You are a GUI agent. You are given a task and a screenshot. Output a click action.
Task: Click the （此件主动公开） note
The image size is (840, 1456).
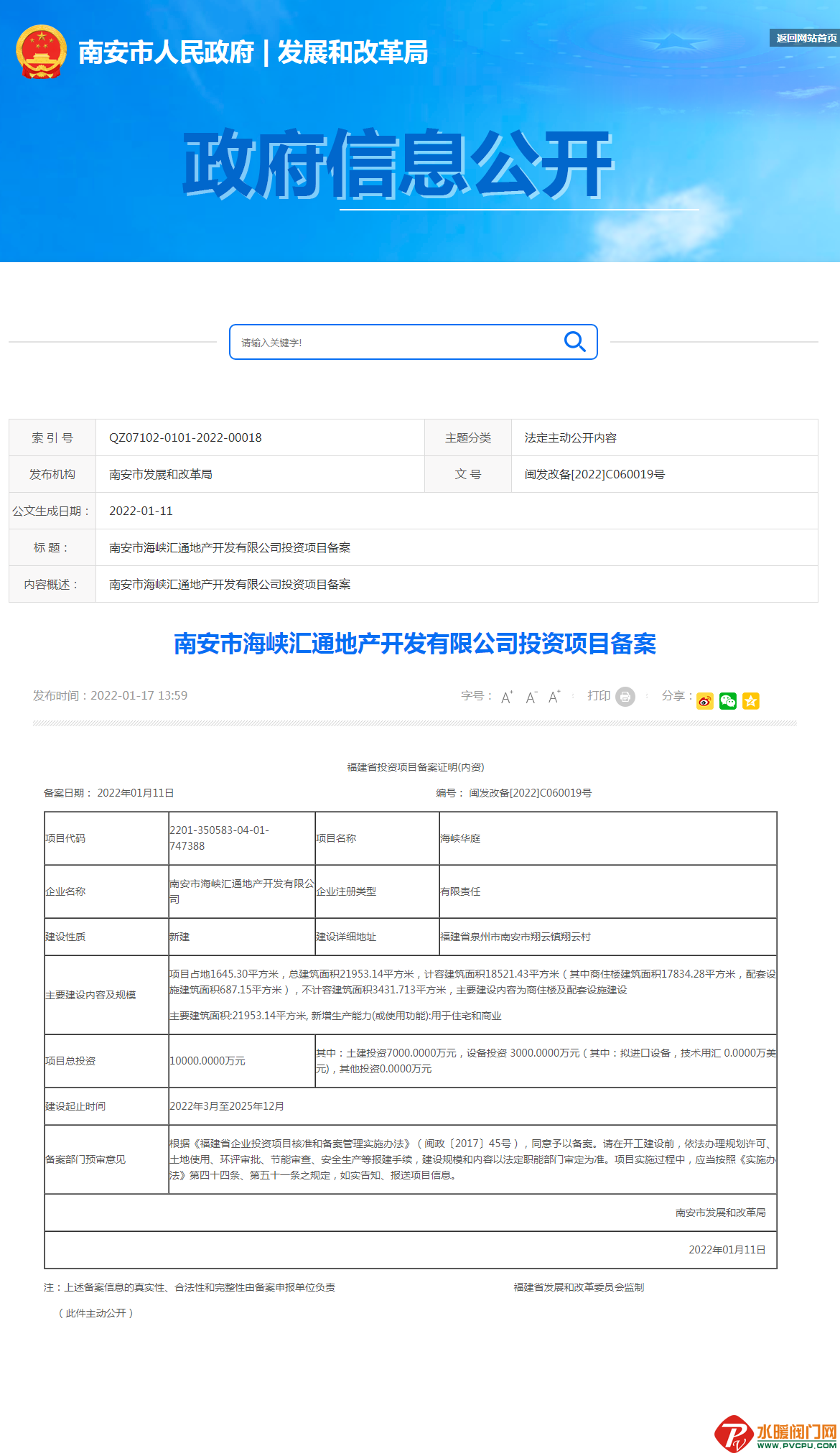coord(96,1313)
